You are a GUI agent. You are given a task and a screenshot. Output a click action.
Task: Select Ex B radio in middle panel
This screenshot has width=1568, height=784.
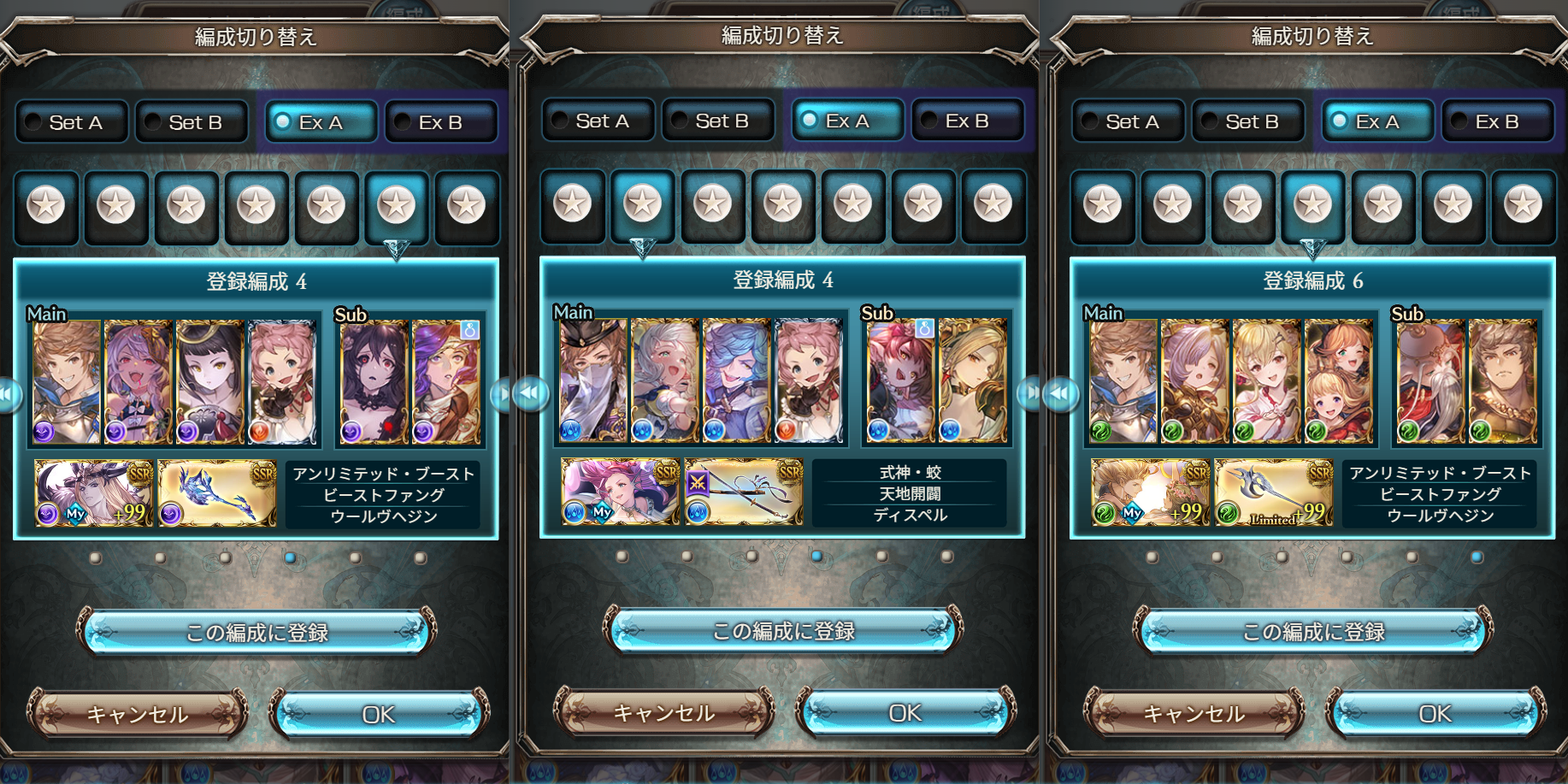[967, 121]
